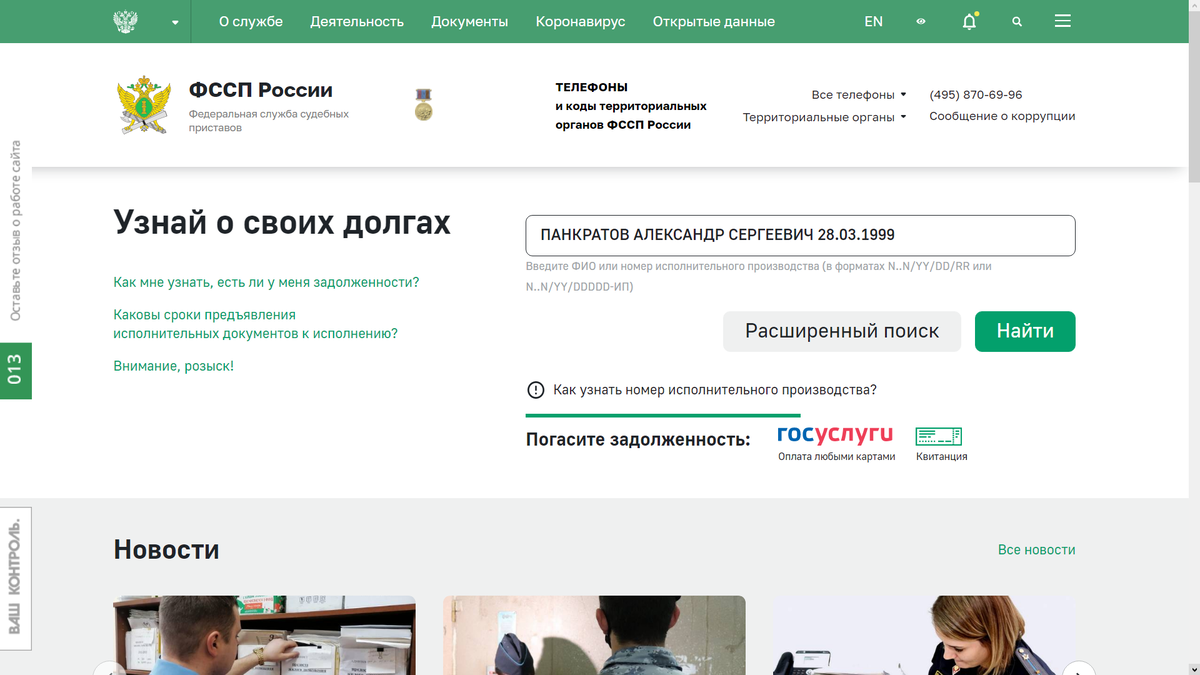Open Как узнать номер исполнительного производства link
The height and width of the screenshot is (675, 1200).
tap(715, 390)
